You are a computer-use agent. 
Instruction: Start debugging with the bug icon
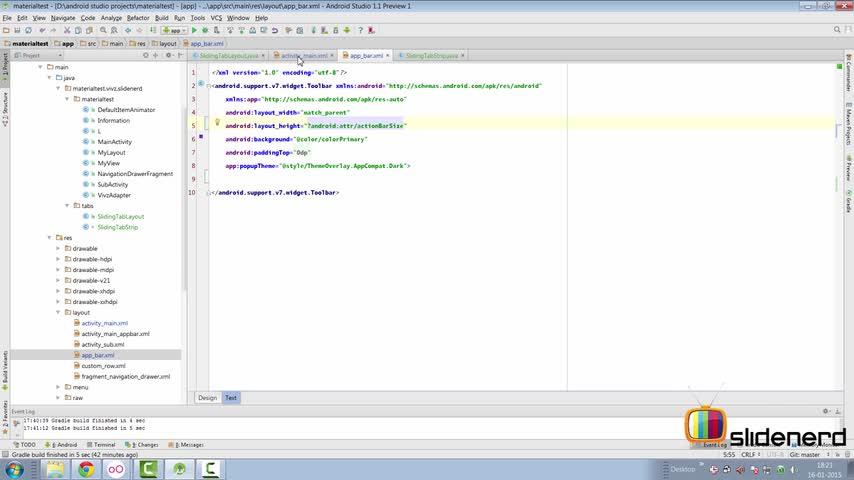point(205,31)
